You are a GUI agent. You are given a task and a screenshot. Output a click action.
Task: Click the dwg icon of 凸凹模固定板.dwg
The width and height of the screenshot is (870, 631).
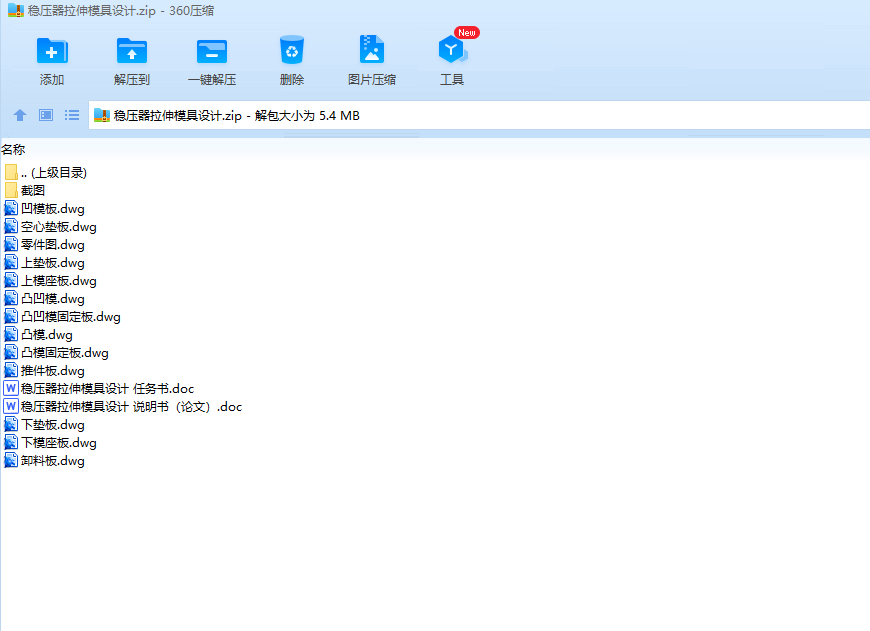[x=11, y=317]
